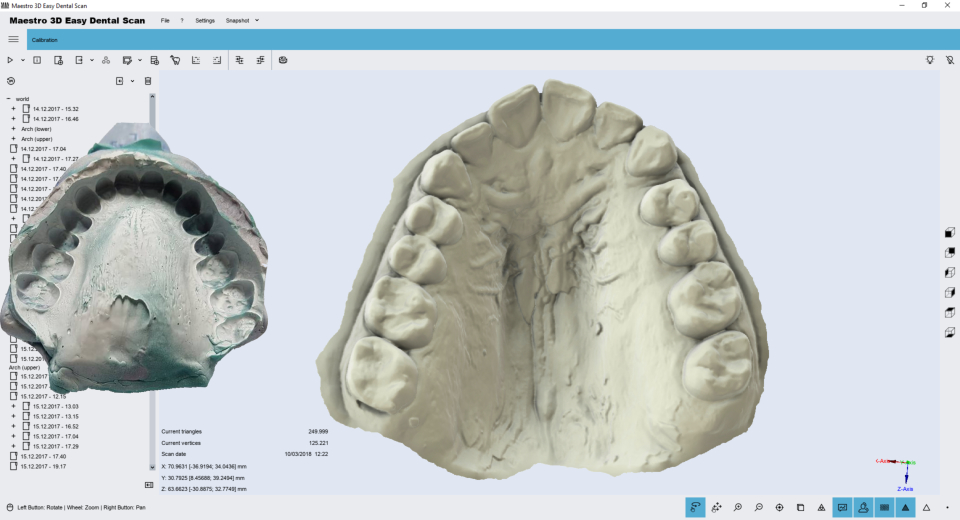960x520 pixels.
Task: Expand the Arch (lower) node
Action: pos(13,129)
